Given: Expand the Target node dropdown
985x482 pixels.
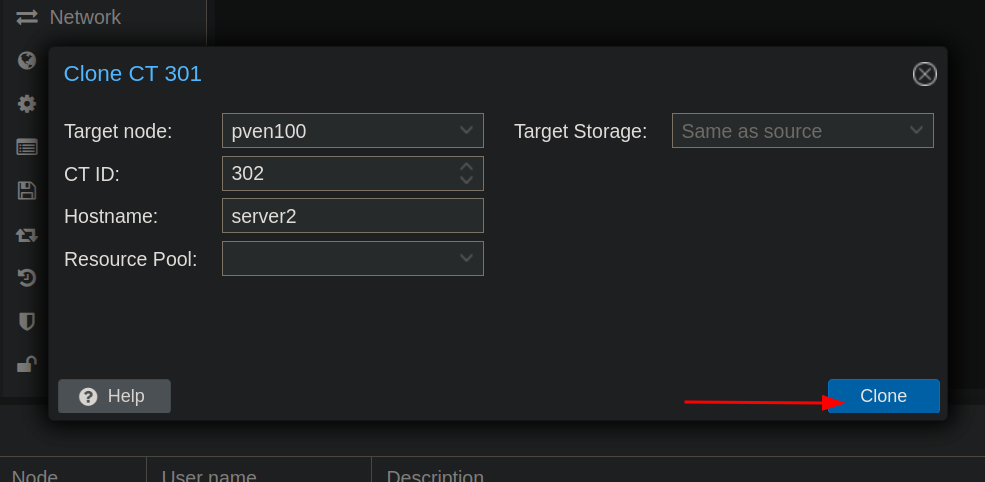Looking at the screenshot, I should tap(466, 131).
